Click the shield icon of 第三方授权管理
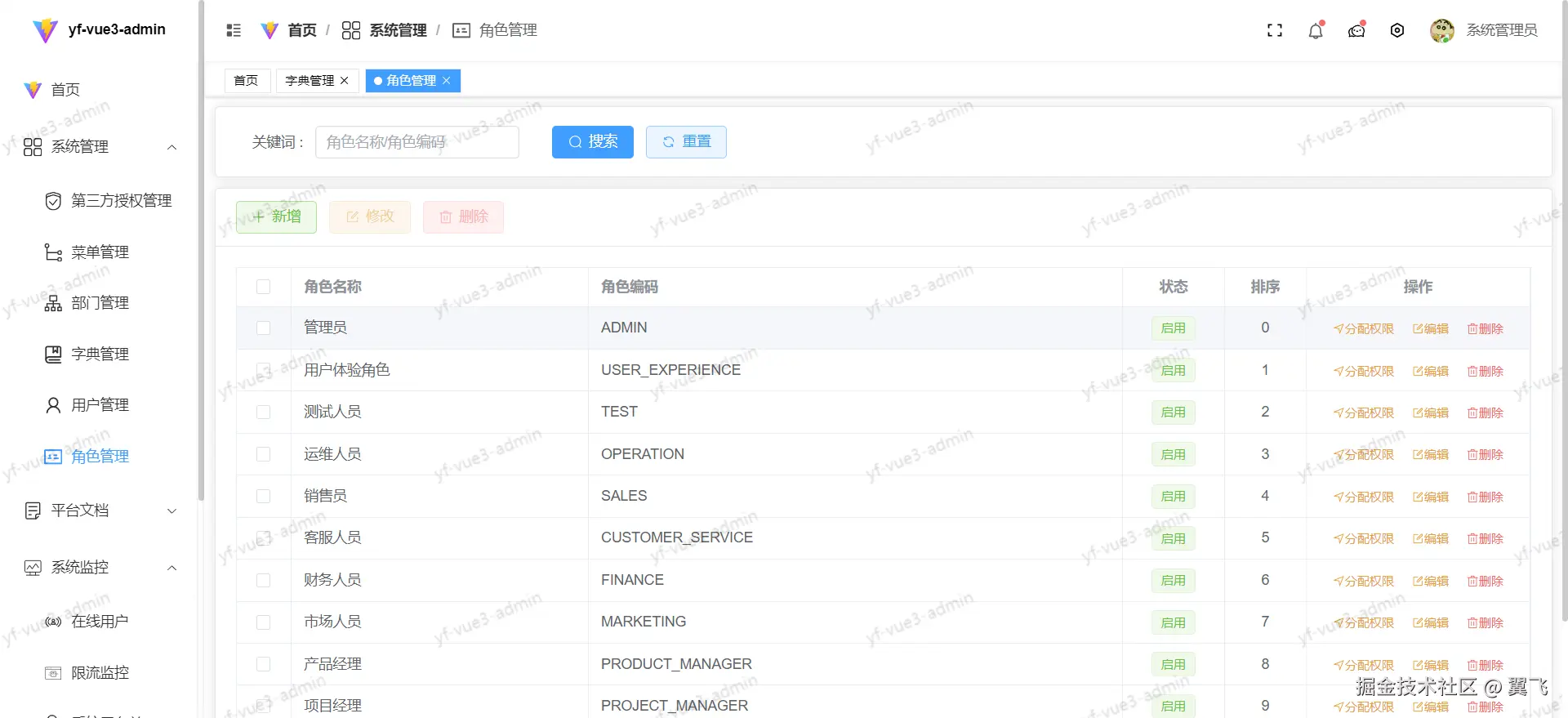The height and width of the screenshot is (718, 1568). [x=53, y=201]
